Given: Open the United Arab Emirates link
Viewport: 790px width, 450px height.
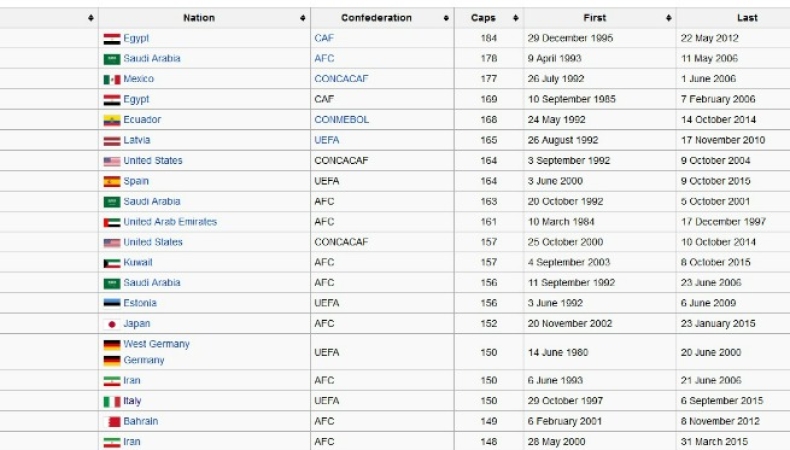Looking at the screenshot, I should [170, 222].
